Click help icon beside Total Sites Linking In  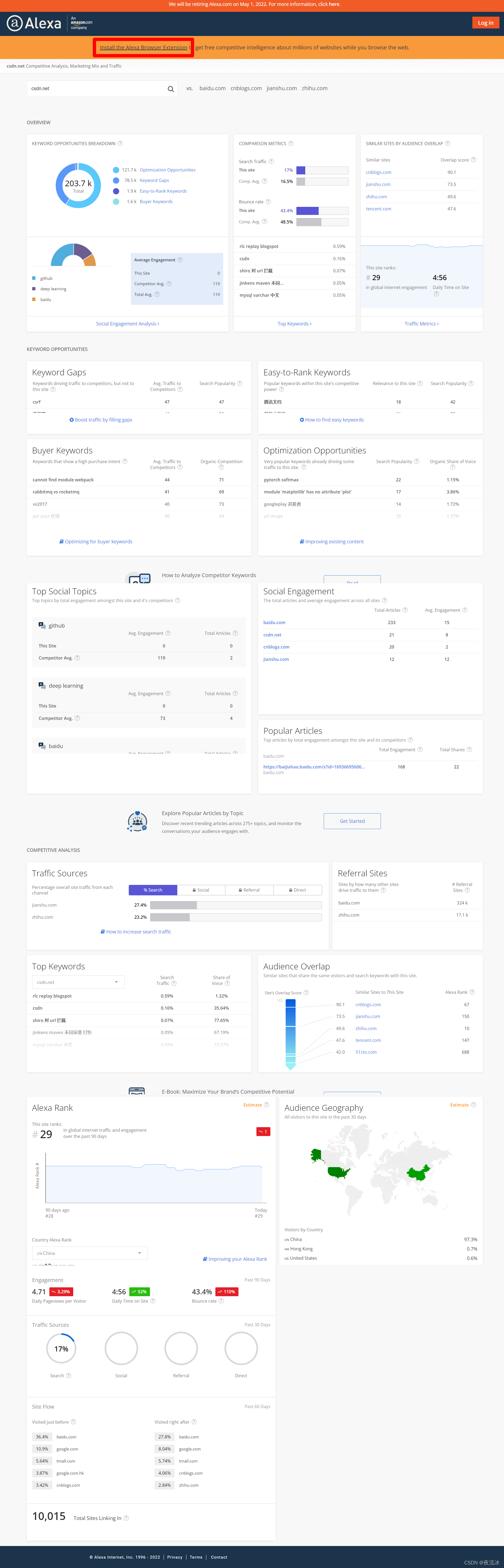tap(126, 1518)
